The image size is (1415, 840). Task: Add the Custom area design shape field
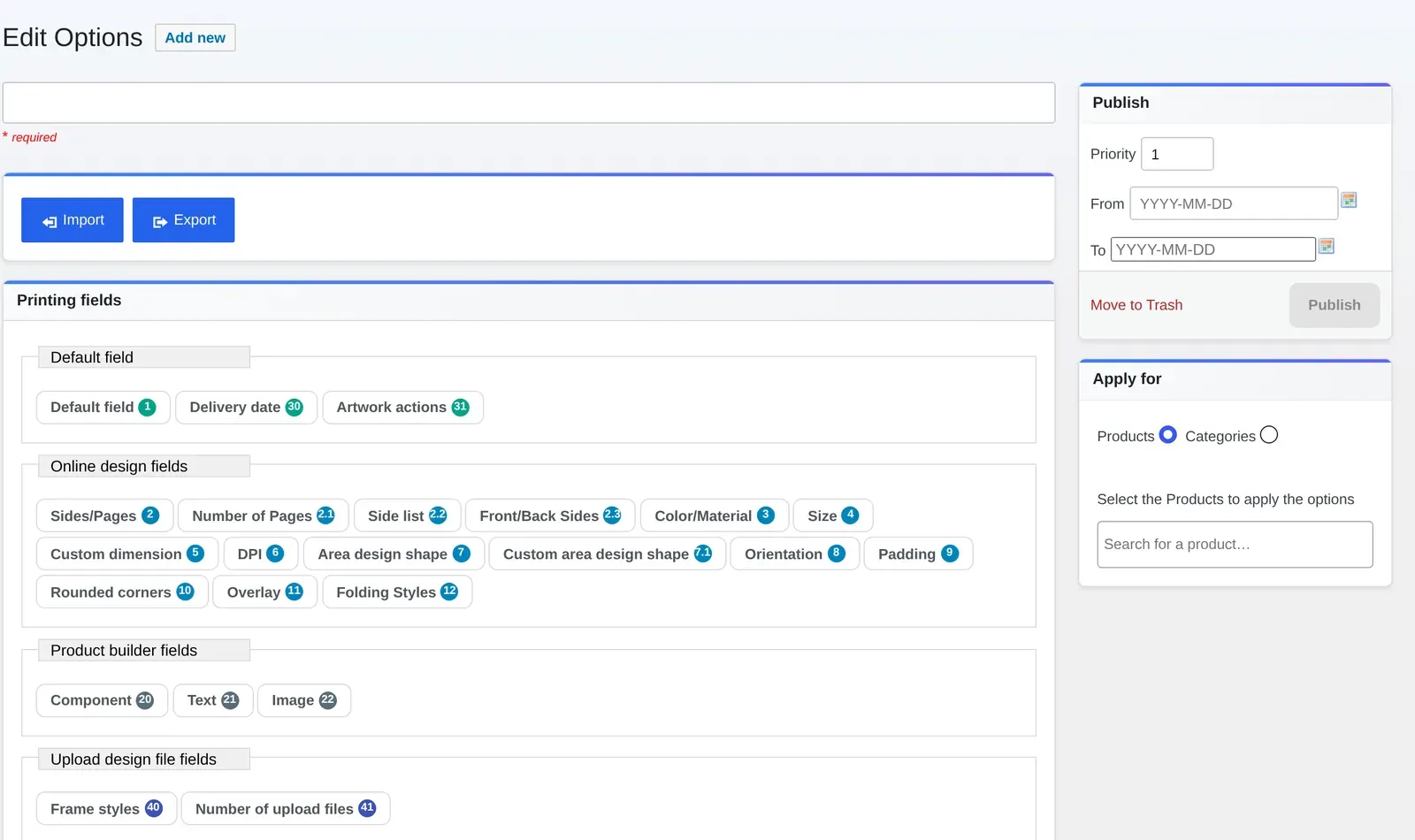608,554
